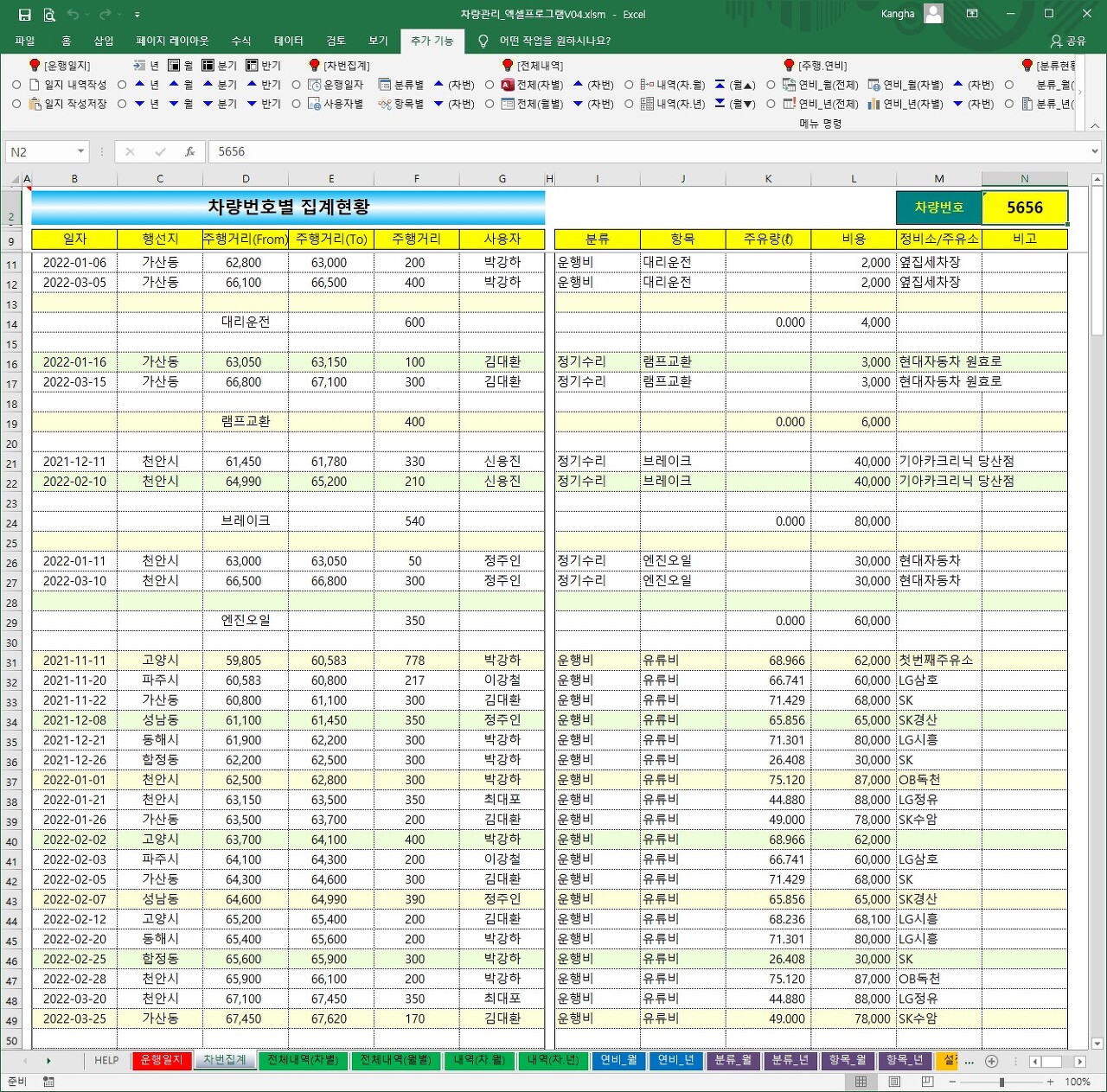Select the radio button before 사용자별
1107x1092 pixels.
click(x=297, y=104)
